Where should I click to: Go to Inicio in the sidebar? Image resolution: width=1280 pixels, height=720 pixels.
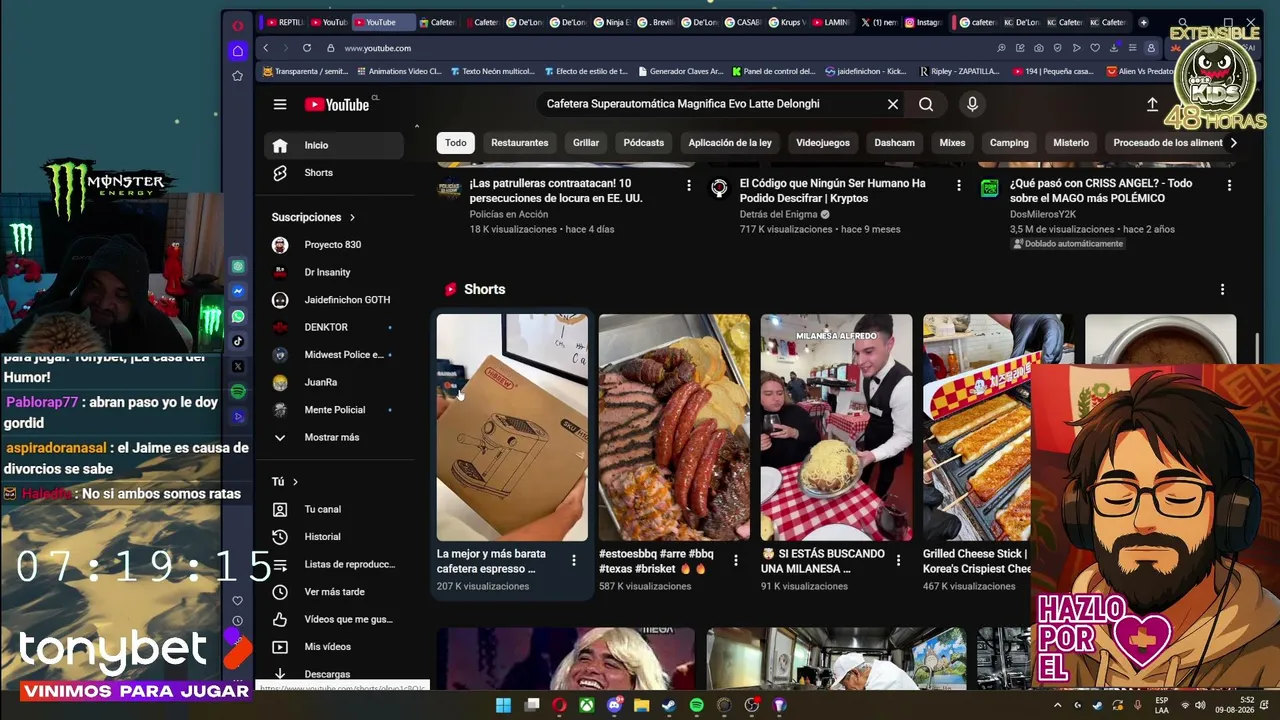[334, 145]
